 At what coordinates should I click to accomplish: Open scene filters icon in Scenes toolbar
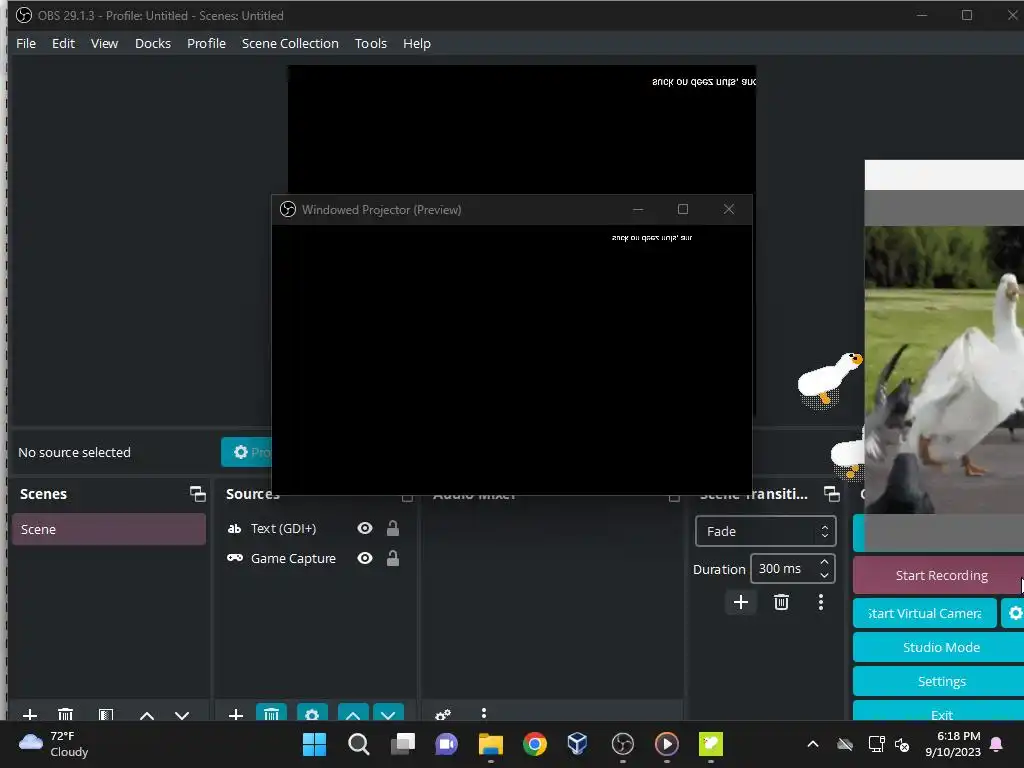[x=106, y=714]
